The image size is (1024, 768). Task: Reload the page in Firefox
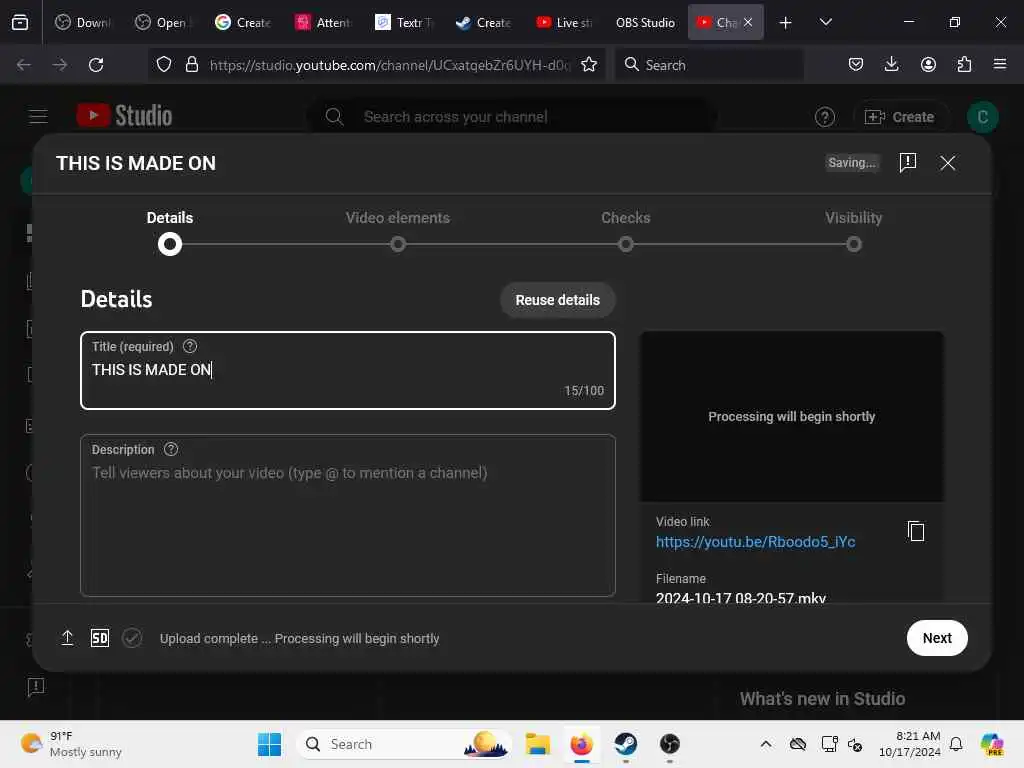click(x=96, y=65)
